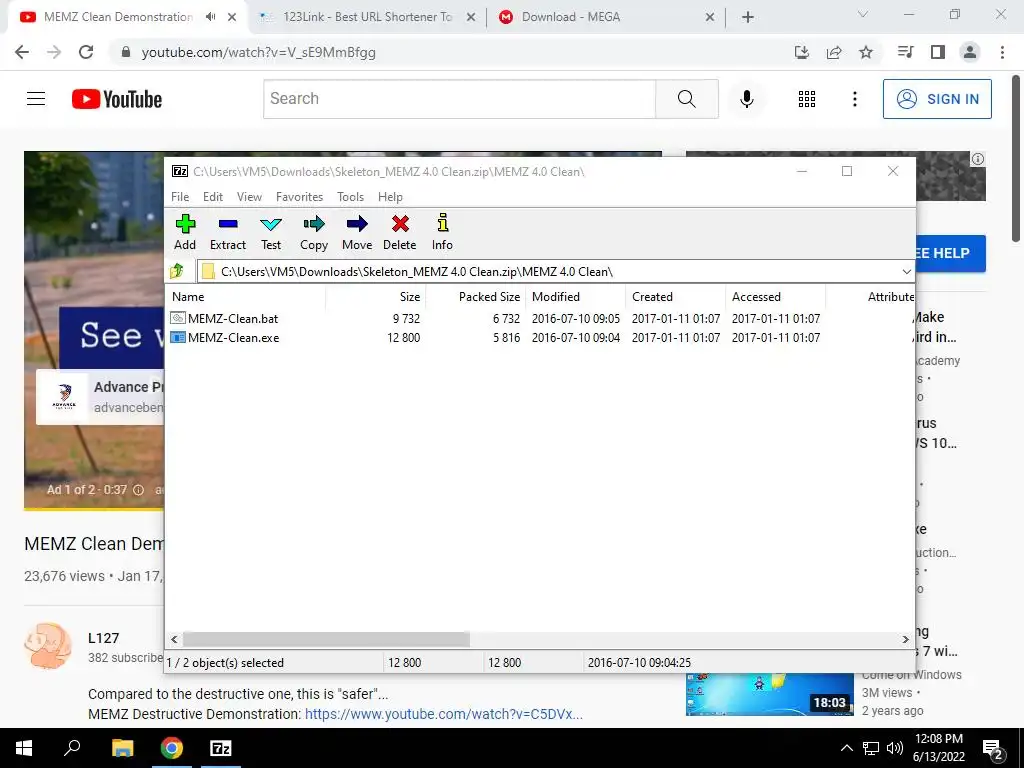
Task: Click the scroll left arrow in 7-Zip
Action: click(174, 639)
